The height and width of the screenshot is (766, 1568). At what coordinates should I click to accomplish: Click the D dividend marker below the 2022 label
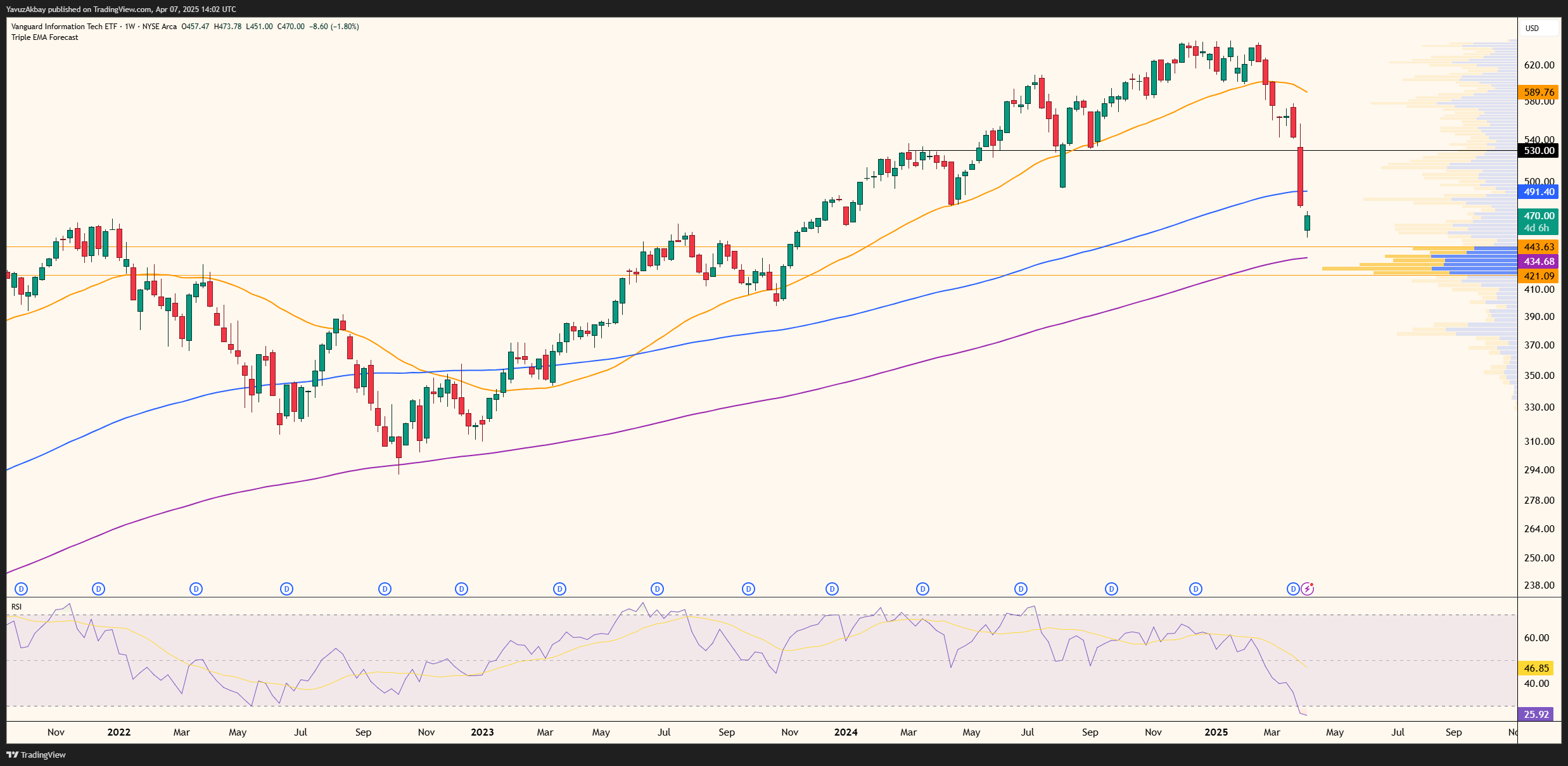click(x=99, y=588)
